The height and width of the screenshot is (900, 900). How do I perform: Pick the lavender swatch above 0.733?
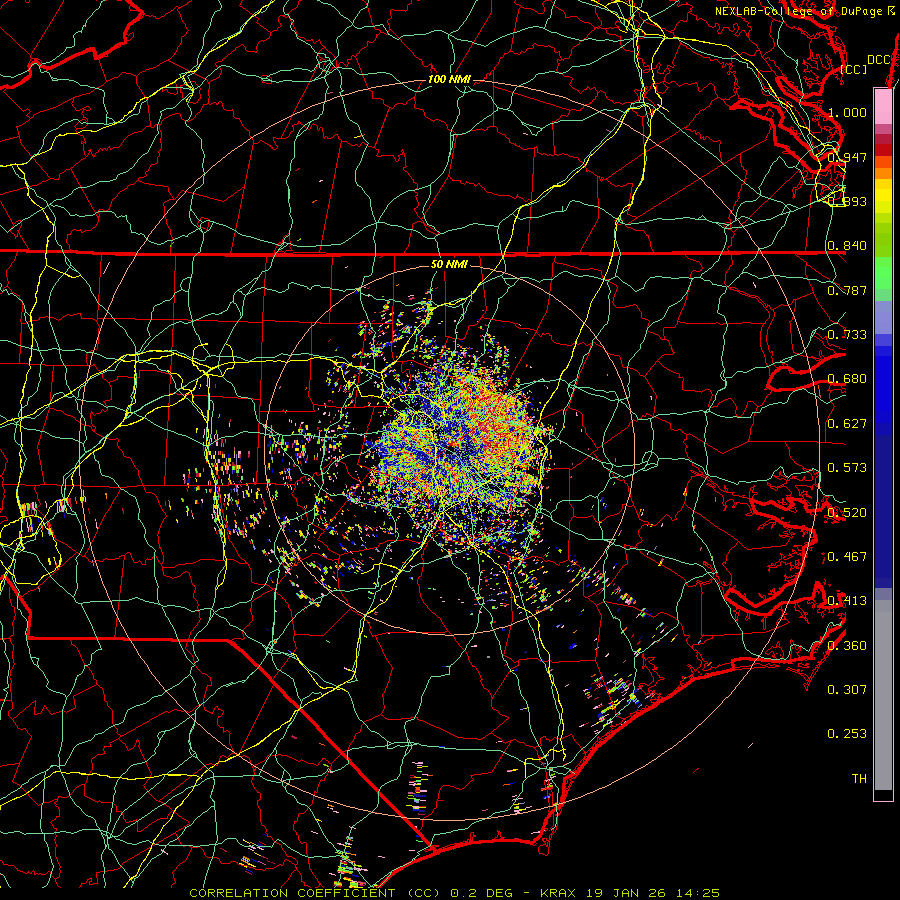[x=883, y=317]
